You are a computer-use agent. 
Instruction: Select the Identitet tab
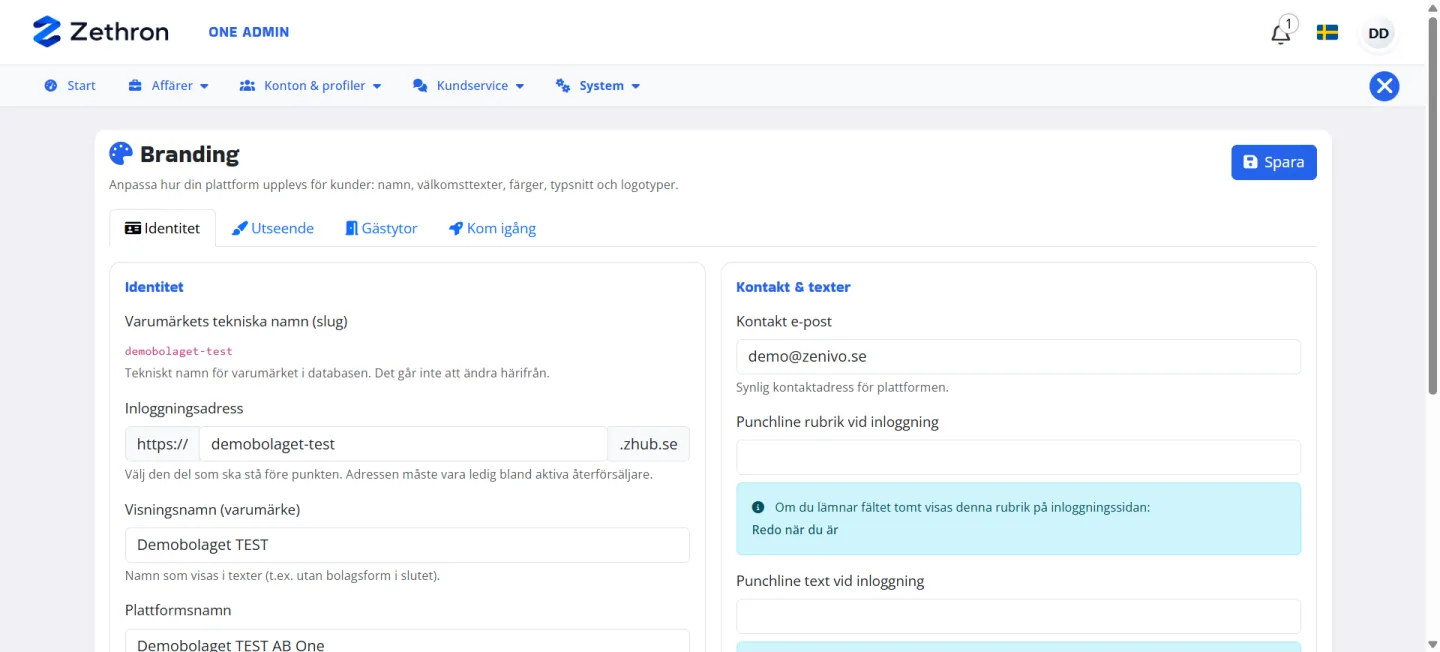pyautogui.click(x=162, y=228)
